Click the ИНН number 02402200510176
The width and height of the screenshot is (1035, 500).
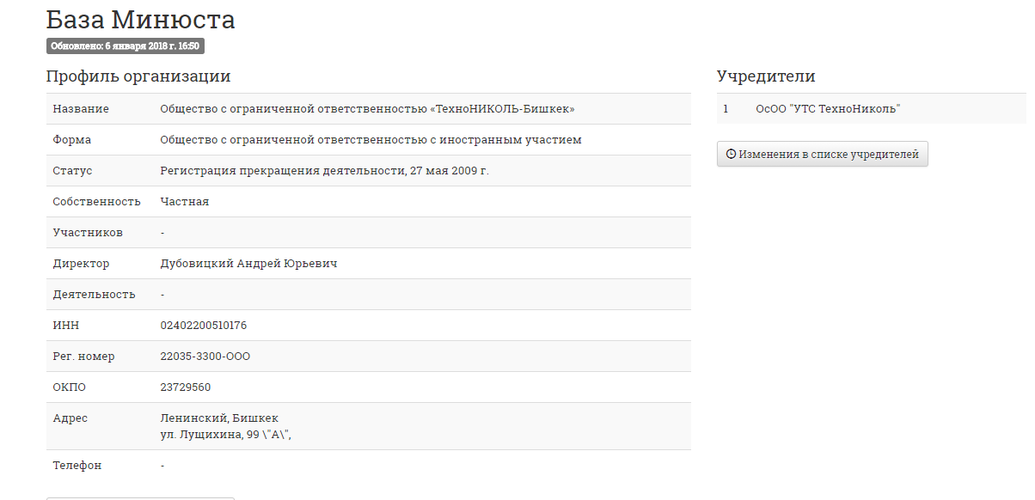coord(203,326)
